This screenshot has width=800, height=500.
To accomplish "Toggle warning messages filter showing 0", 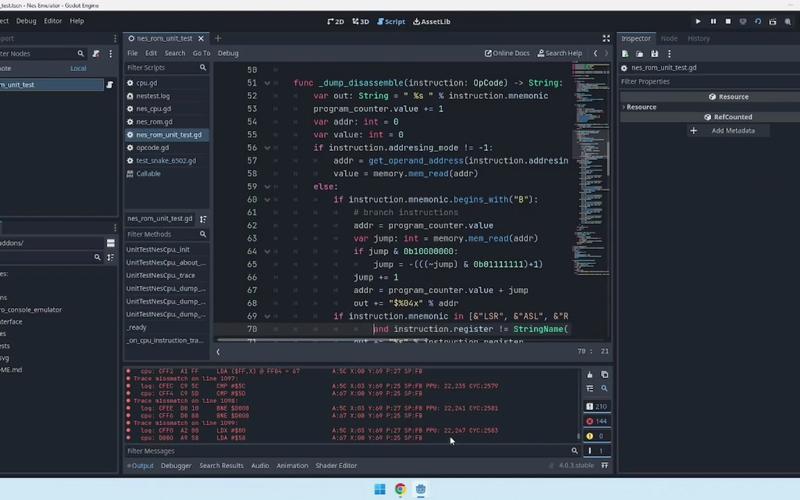I will pyautogui.click(x=597, y=436).
